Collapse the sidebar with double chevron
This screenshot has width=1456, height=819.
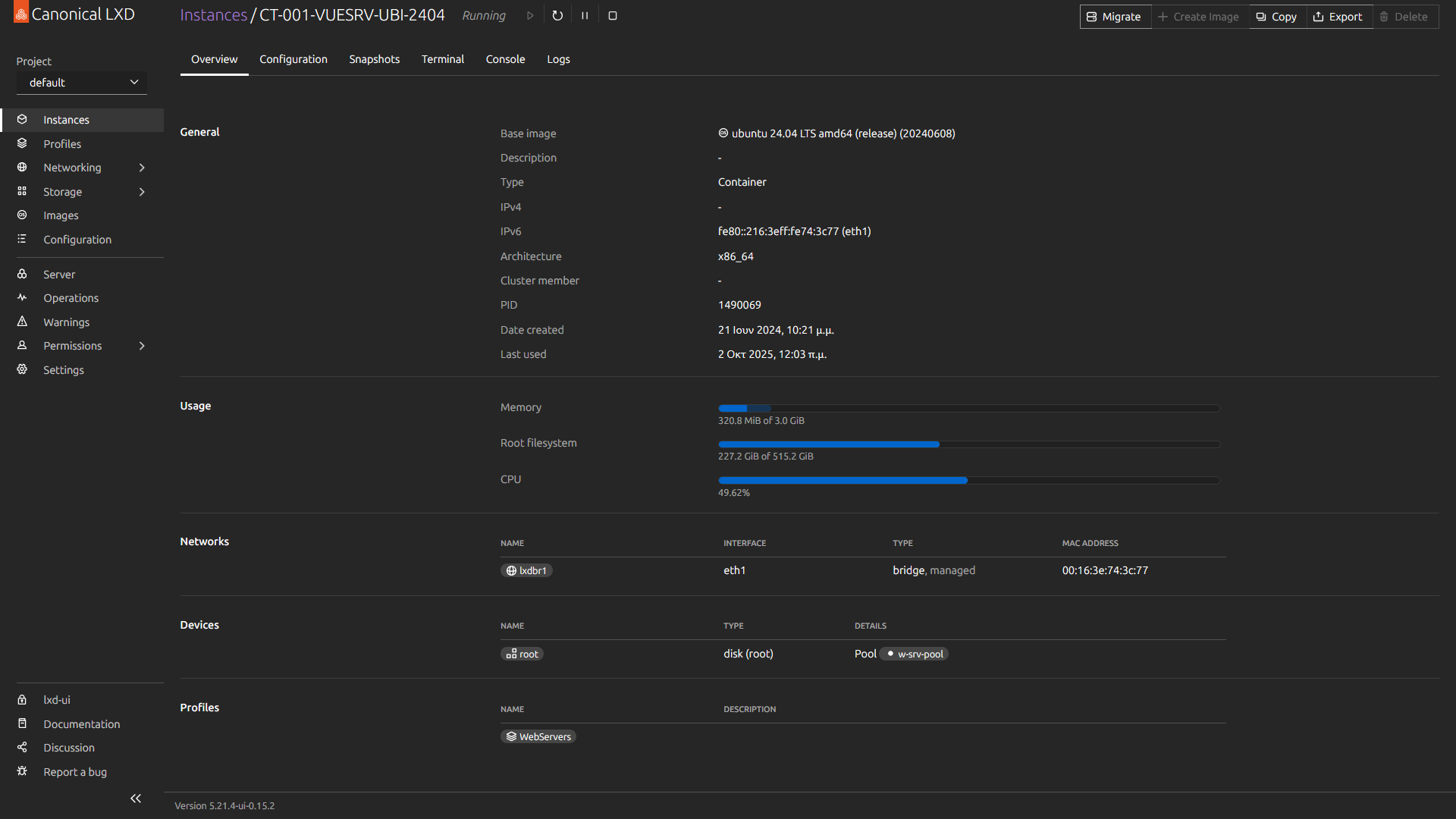pyautogui.click(x=136, y=799)
